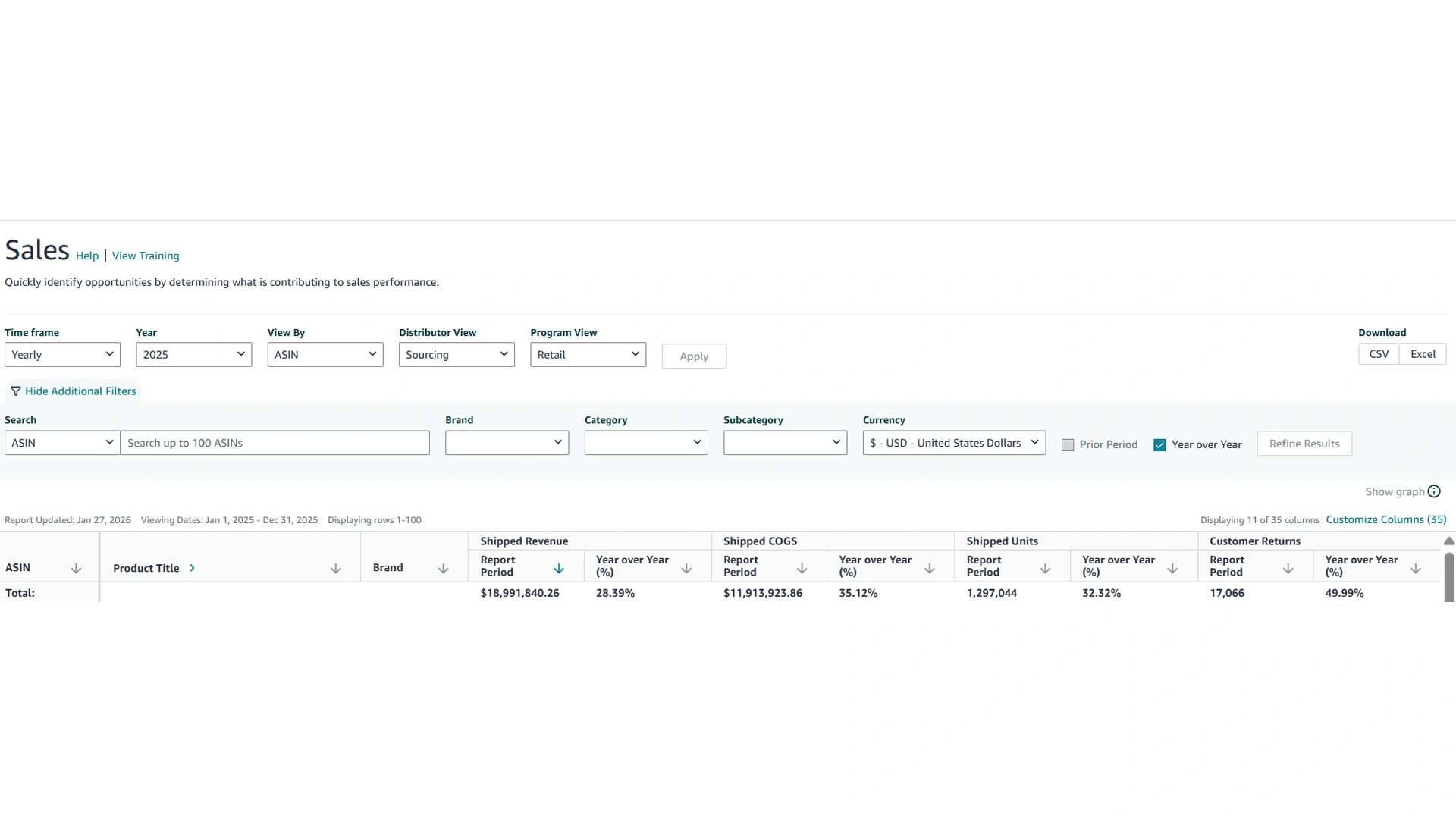Sort Shipped Revenue Year over Year arrow

coord(686,569)
